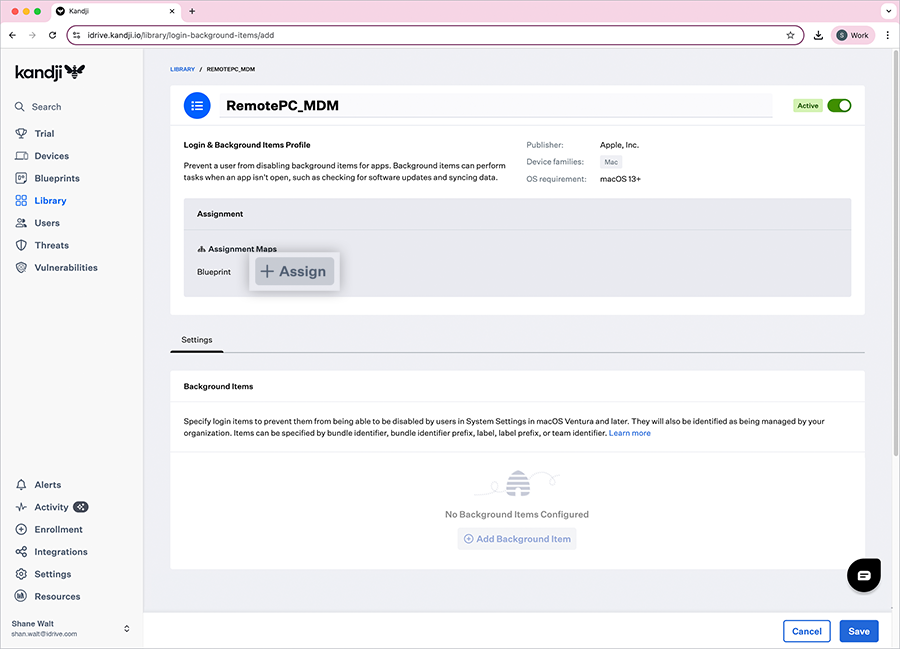The image size is (900, 649).
Task: Open the Work profile switcher
Action: click(x=853, y=35)
